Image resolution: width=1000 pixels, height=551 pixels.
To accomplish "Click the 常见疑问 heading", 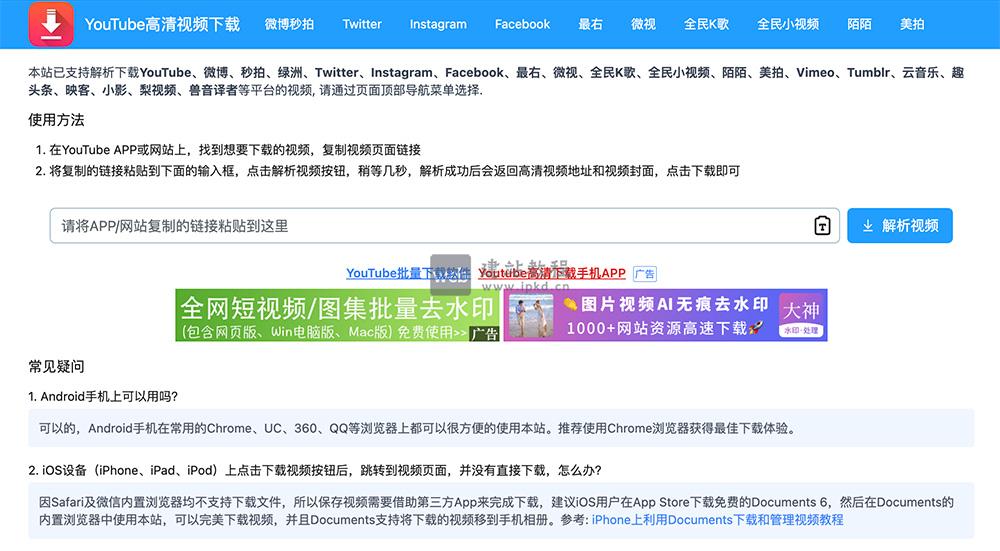I will [56, 367].
